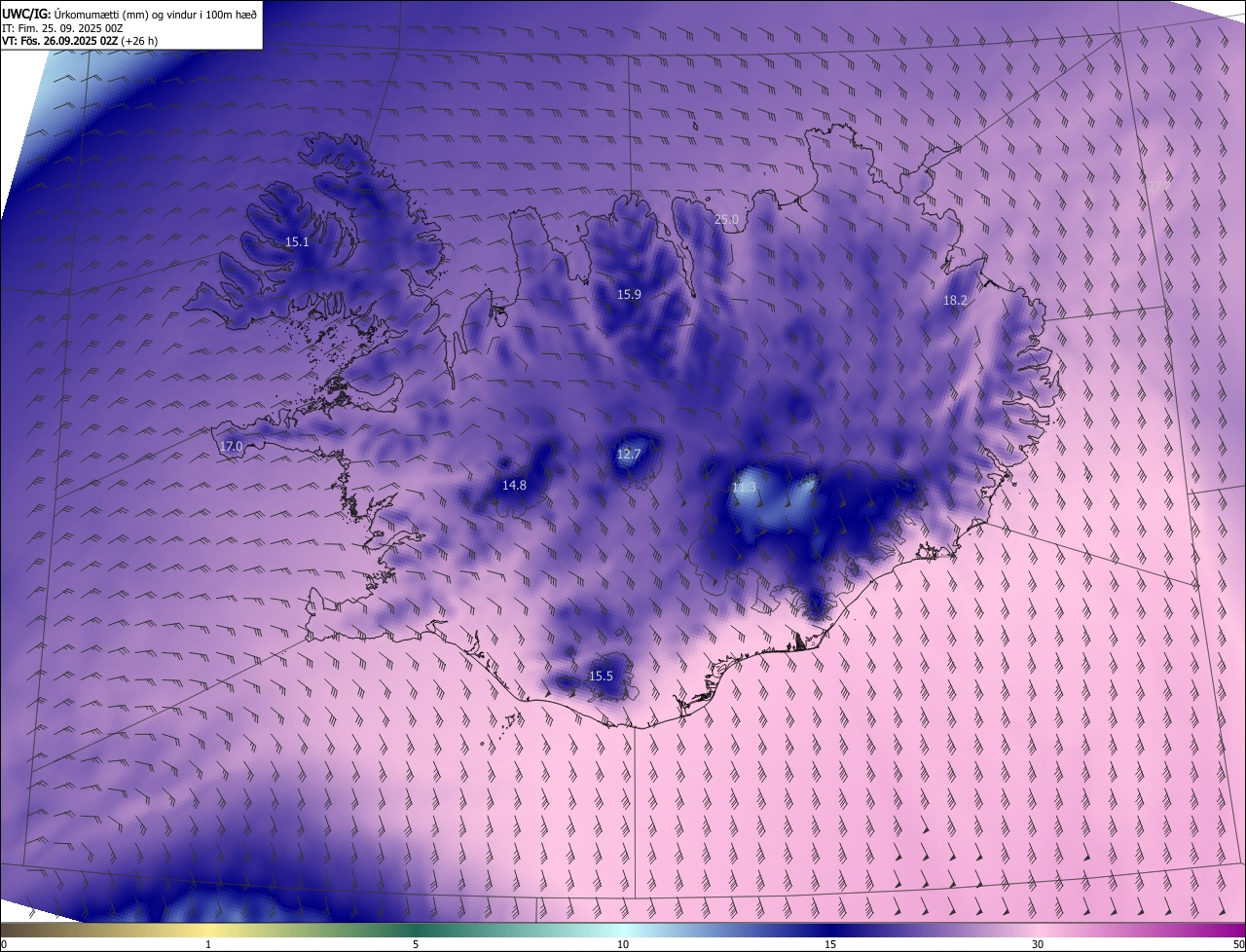
Task: Click the 11.3 value over the glacier
Action: (744, 488)
